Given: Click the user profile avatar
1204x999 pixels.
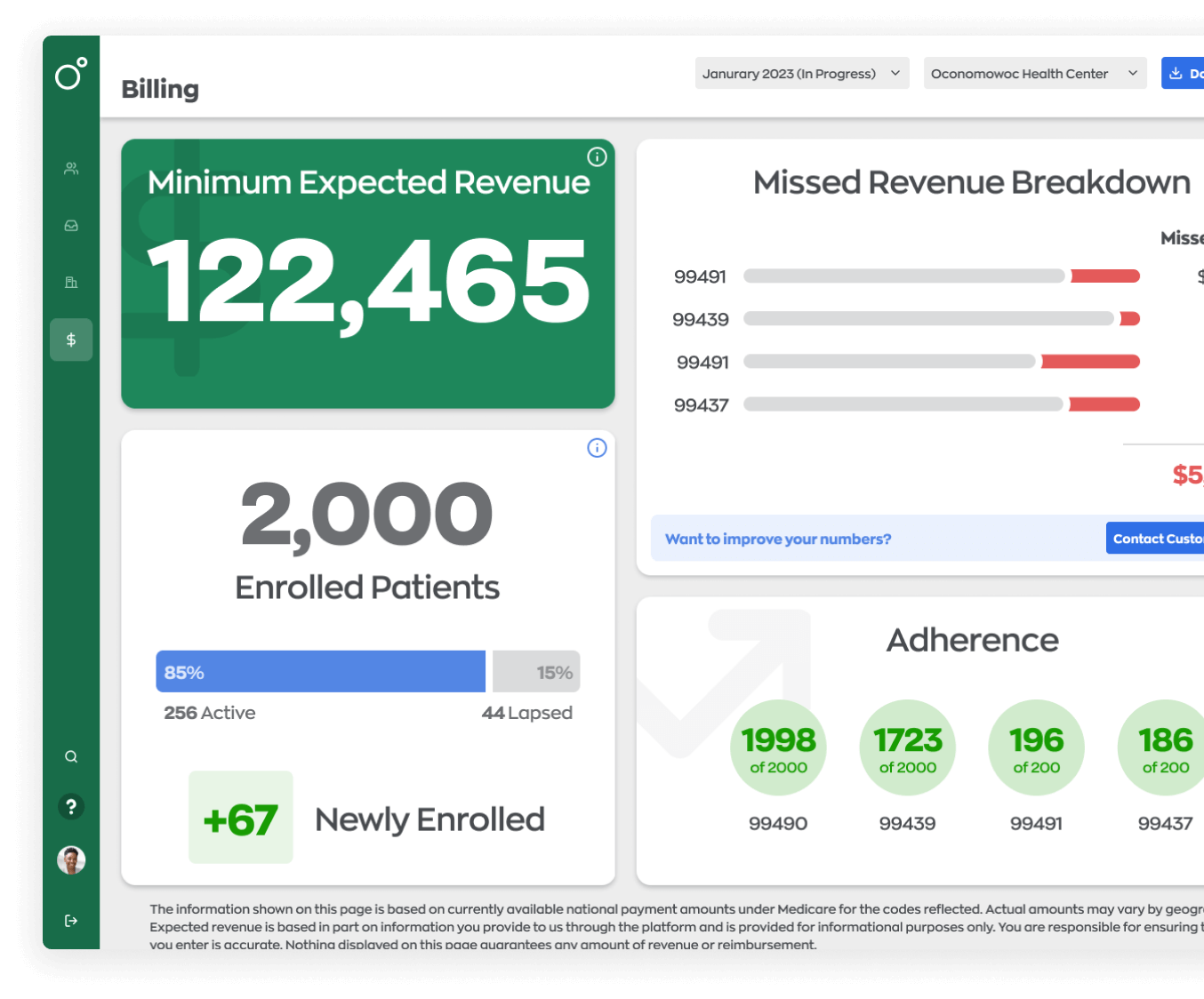Looking at the screenshot, I should (x=71, y=859).
